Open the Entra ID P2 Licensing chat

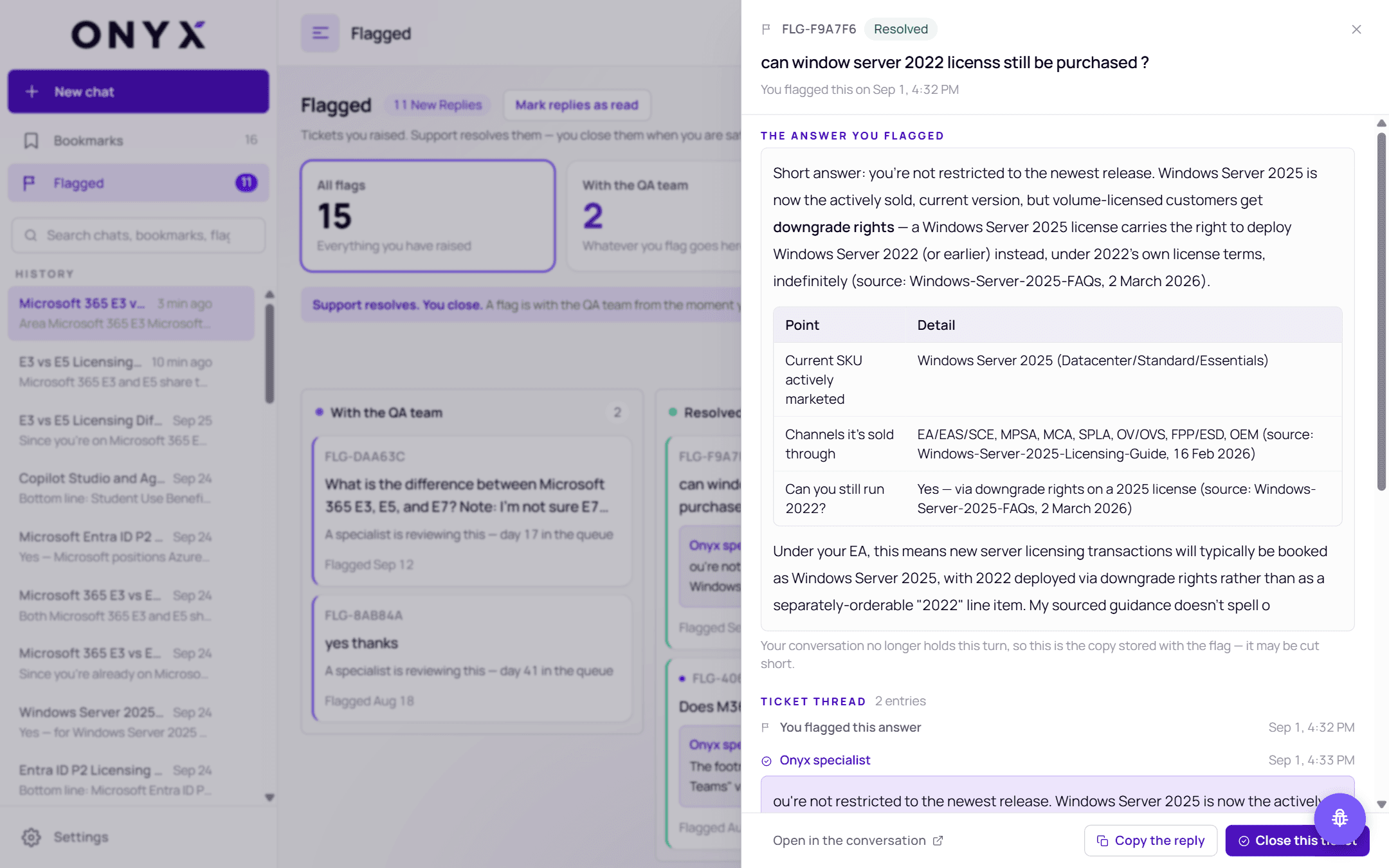131,780
